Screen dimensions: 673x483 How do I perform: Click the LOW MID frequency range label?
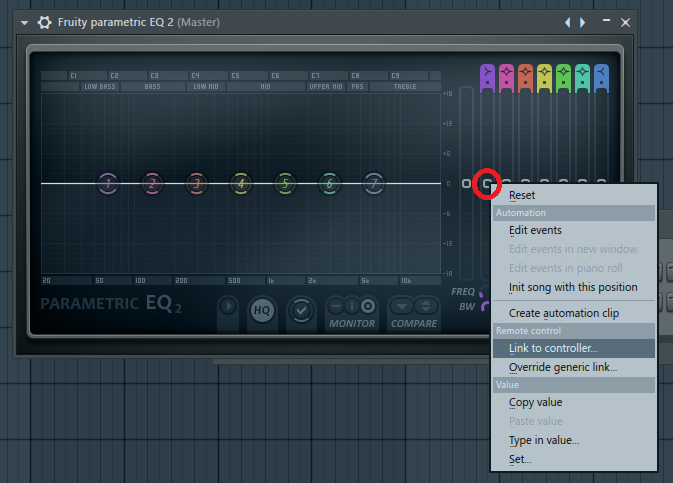[x=206, y=87]
